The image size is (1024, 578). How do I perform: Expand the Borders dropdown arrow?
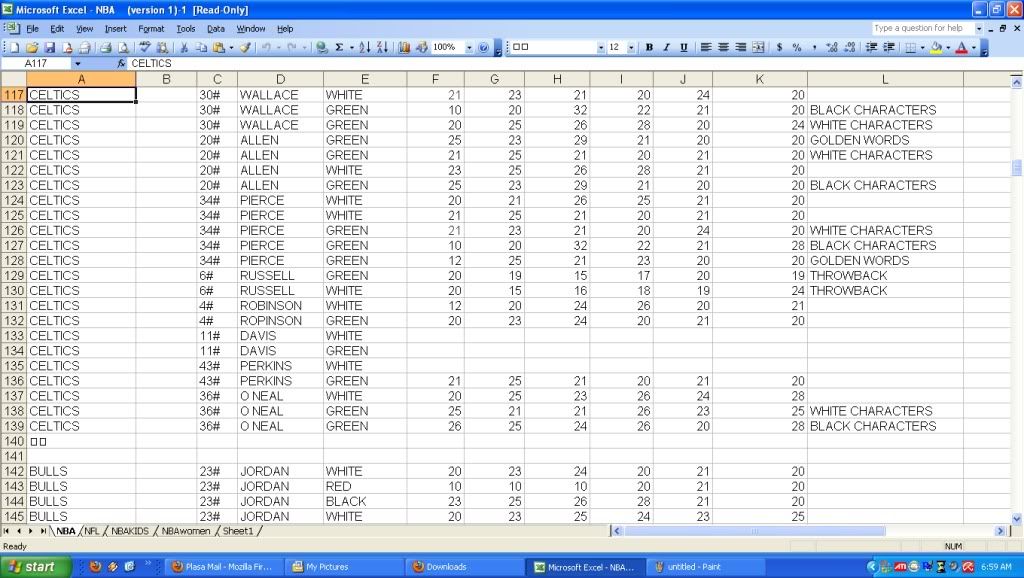click(922, 47)
